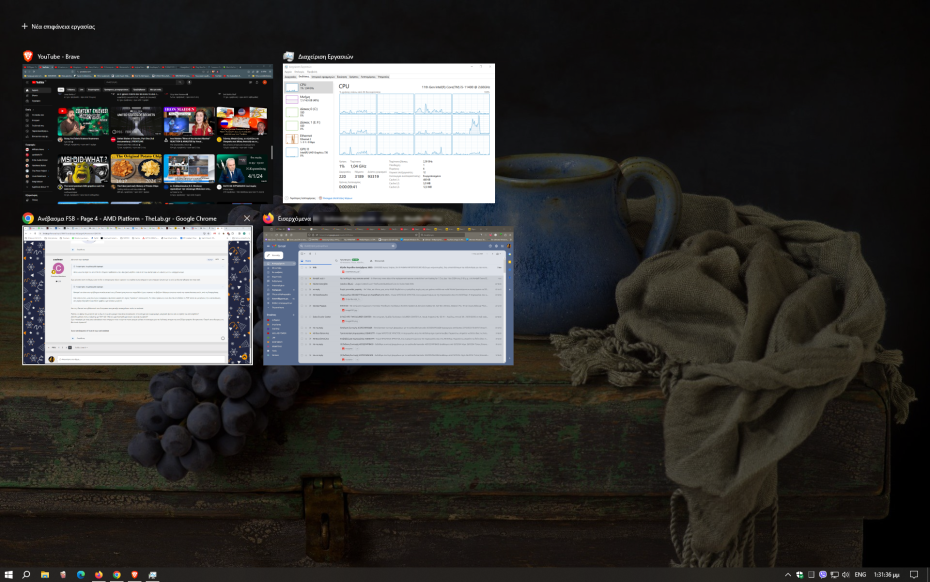This screenshot has width=930, height=582.
Task: Open the Viber tray icon
Action: (823, 574)
